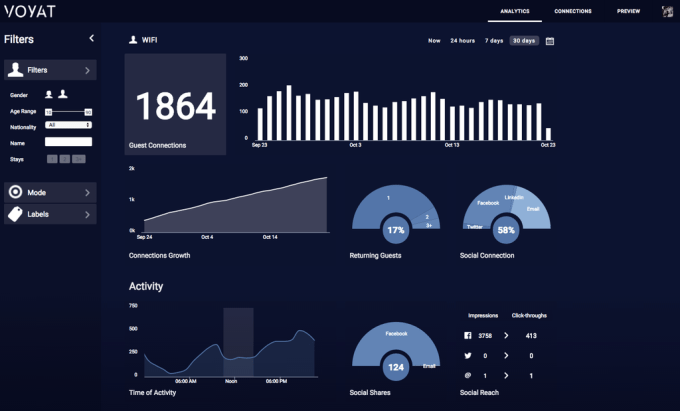The height and width of the screenshot is (411, 680).
Task: Select the 24 hours time range
Action: [462, 41]
